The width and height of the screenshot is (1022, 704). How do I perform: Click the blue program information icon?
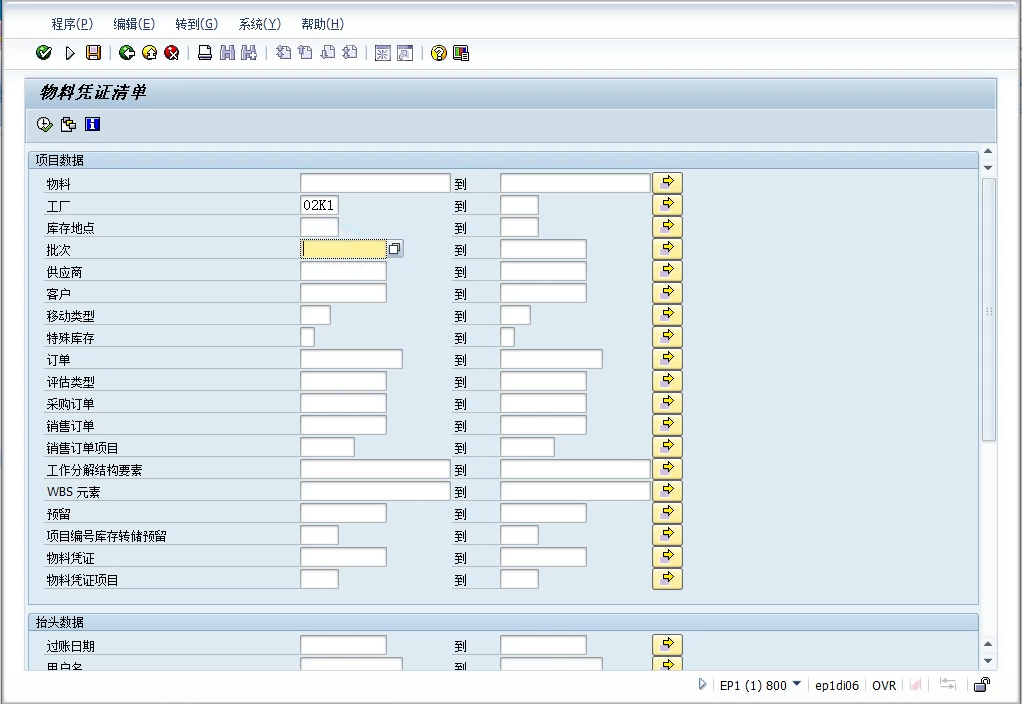point(92,125)
